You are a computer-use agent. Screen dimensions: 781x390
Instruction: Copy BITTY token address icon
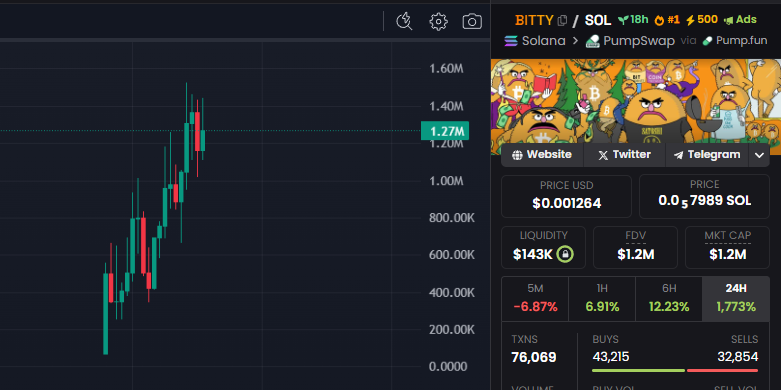(x=562, y=20)
